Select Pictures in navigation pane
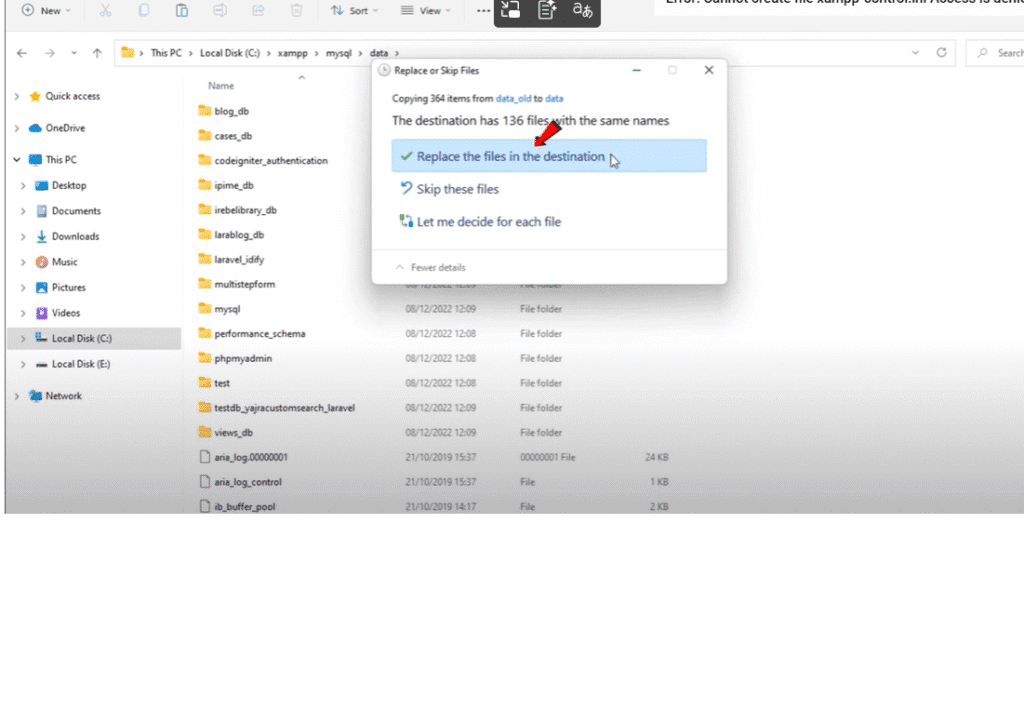Image resolution: width=1024 pixels, height=725 pixels. (69, 287)
